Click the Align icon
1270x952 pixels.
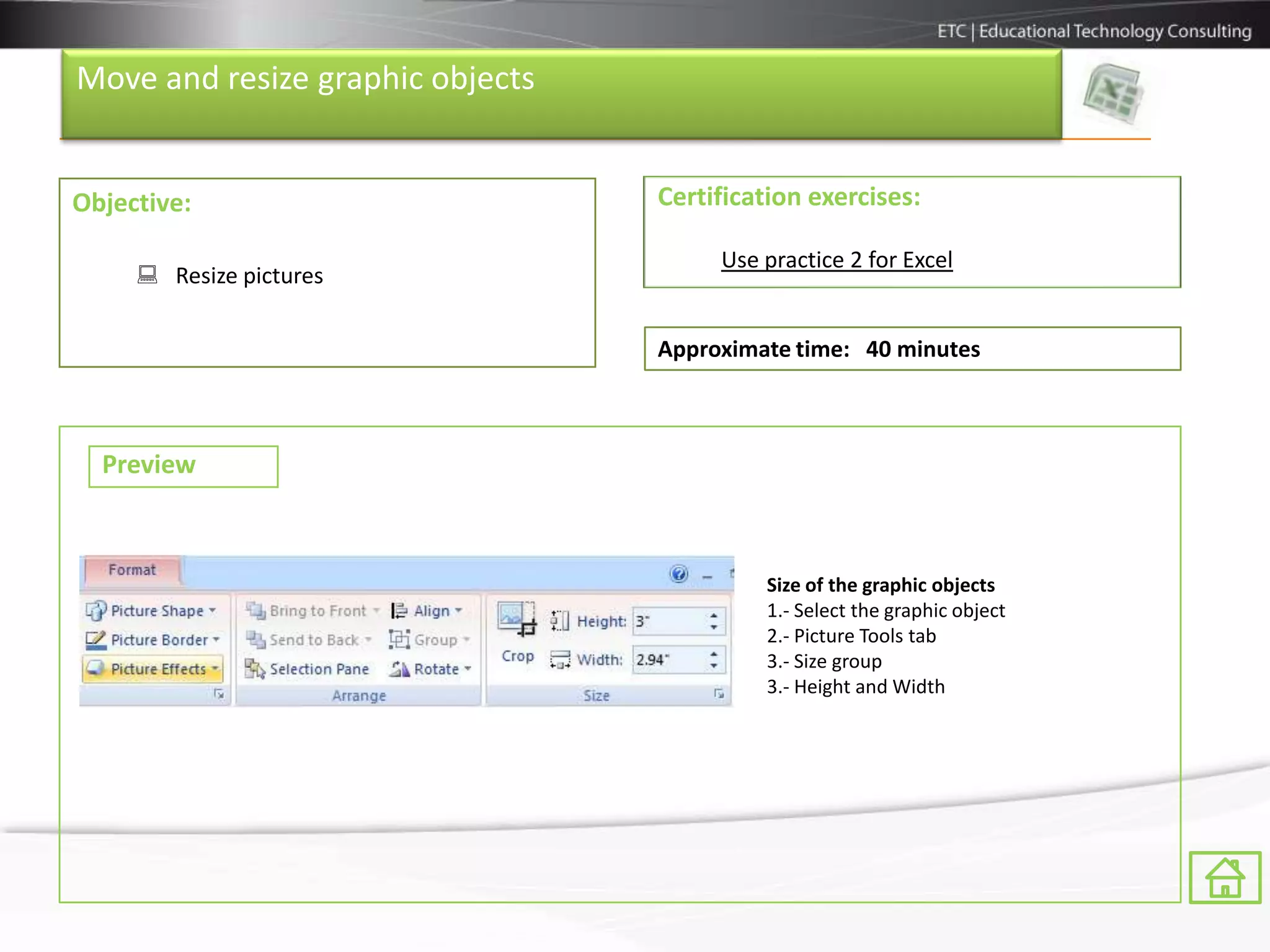pyautogui.click(x=399, y=610)
